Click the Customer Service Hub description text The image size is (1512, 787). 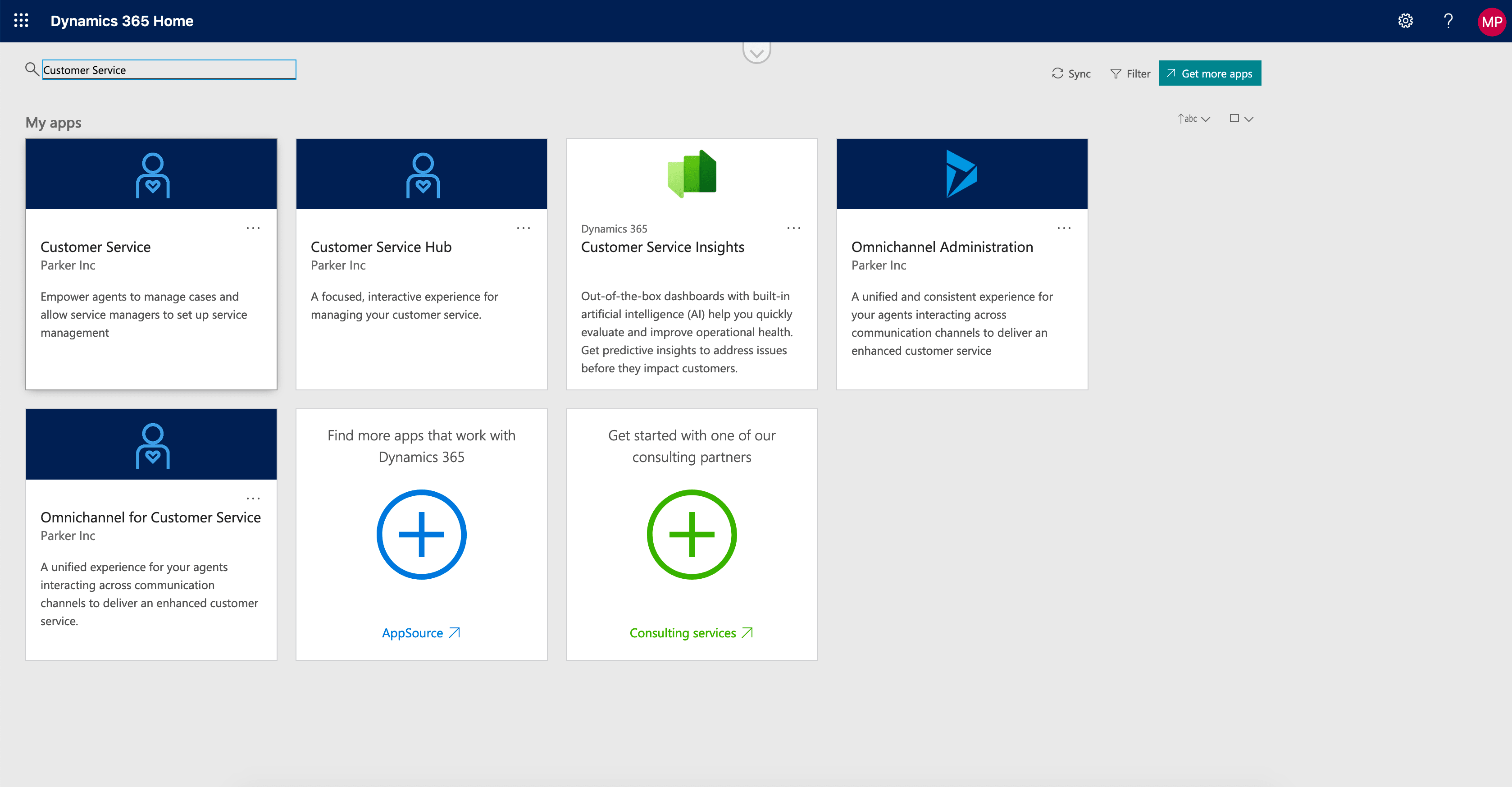[x=405, y=306]
